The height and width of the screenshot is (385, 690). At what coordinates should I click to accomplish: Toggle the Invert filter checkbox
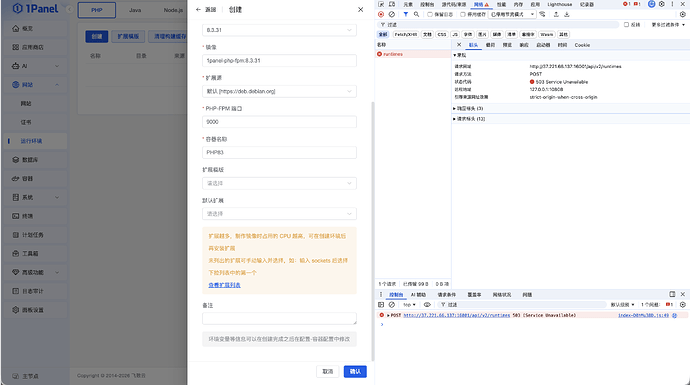tap(627, 25)
